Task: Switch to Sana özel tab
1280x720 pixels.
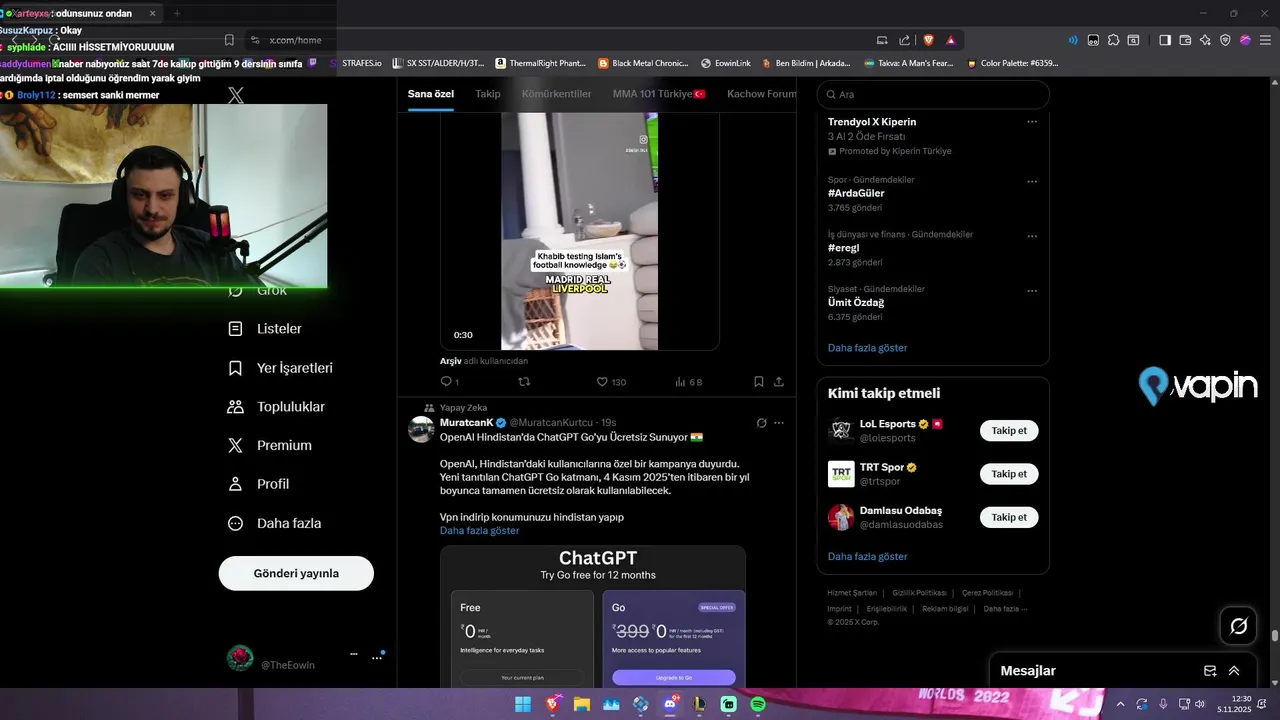Action: coord(431,94)
